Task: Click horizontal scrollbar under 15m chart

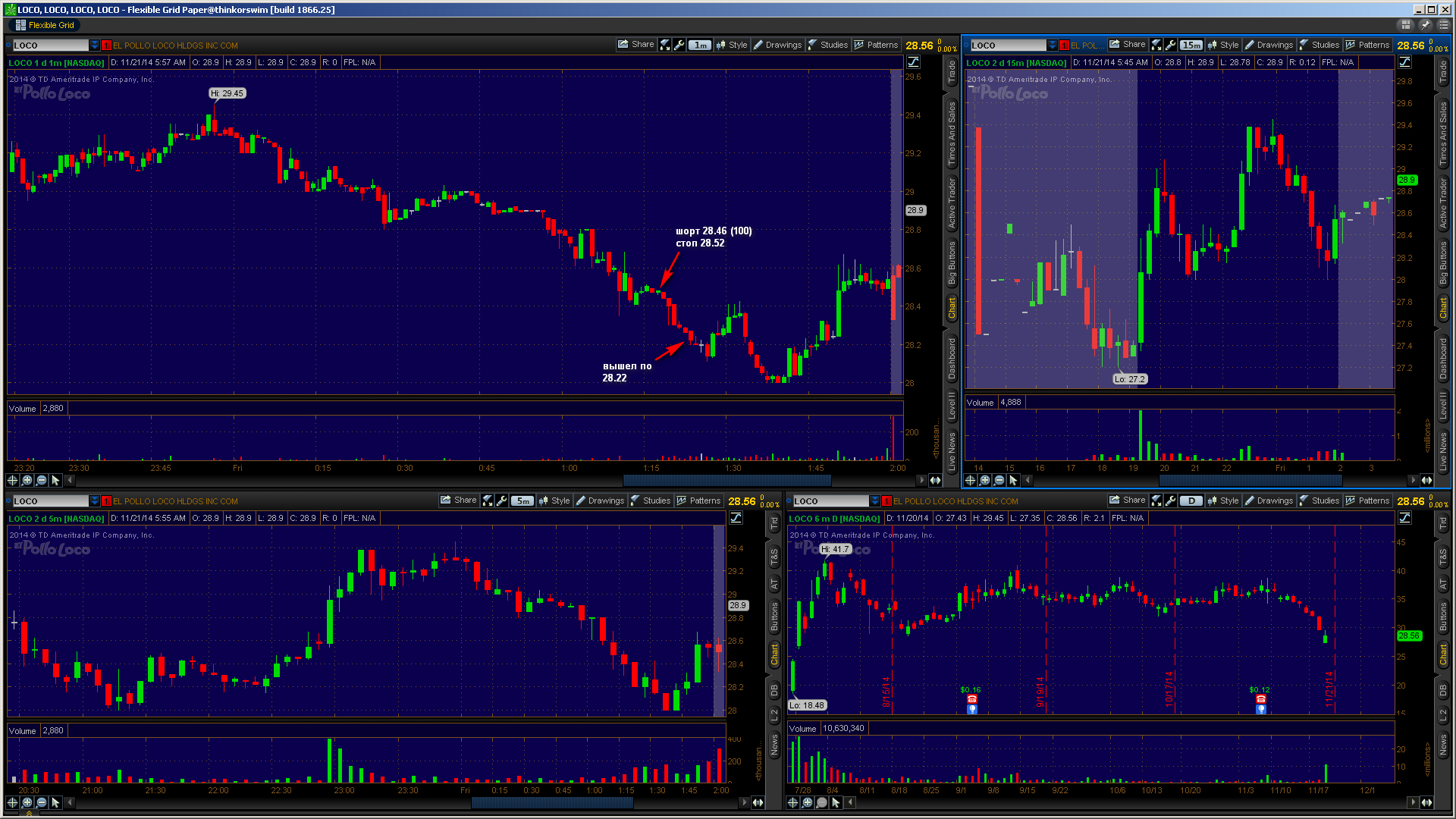Action: (x=1250, y=480)
